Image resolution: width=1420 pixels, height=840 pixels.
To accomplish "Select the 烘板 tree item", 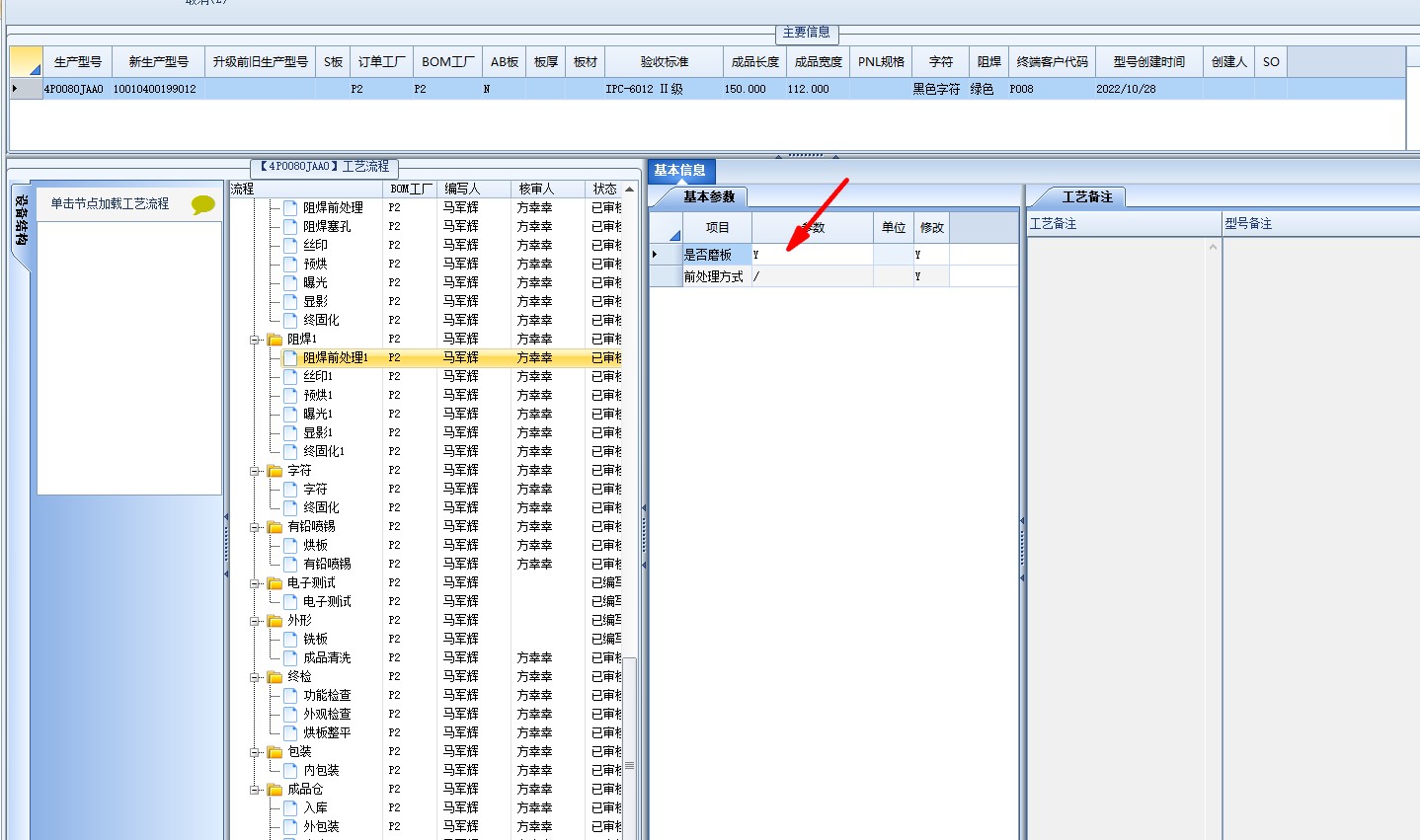I will coord(315,546).
